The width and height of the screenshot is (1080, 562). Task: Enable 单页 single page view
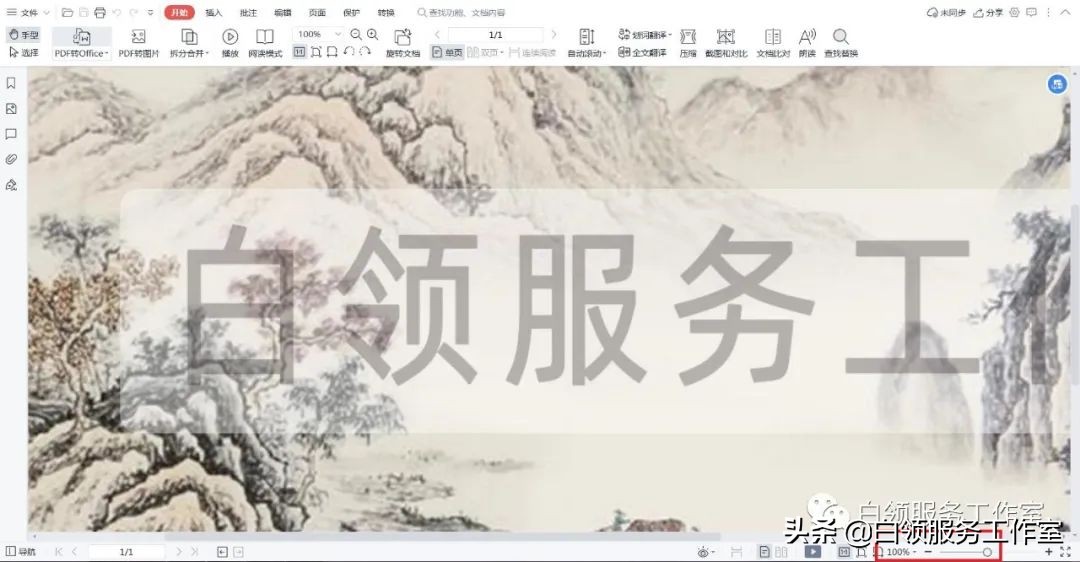[x=447, y=52]
